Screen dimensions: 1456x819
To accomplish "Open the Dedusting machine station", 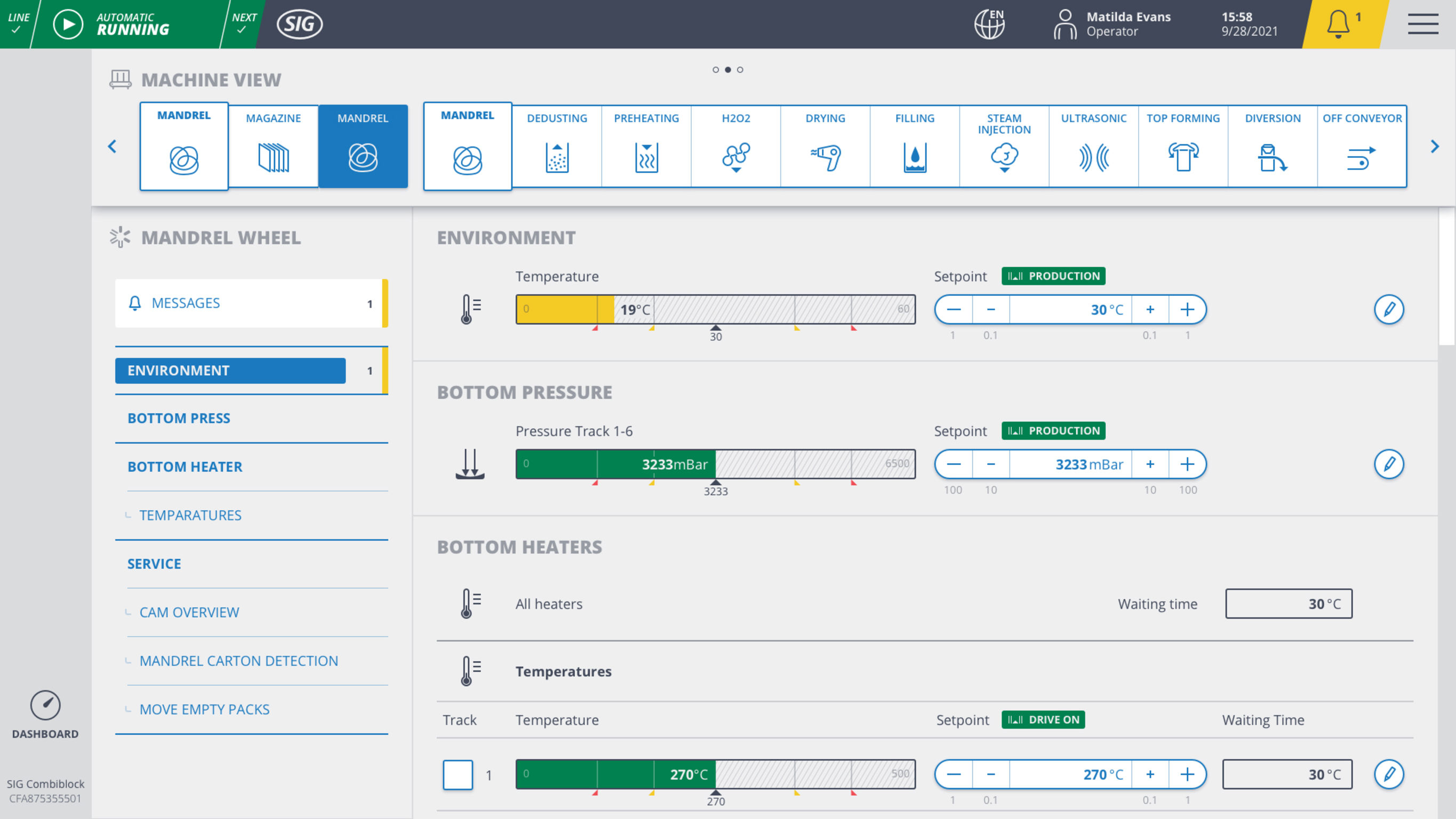I will pos(556,146).
